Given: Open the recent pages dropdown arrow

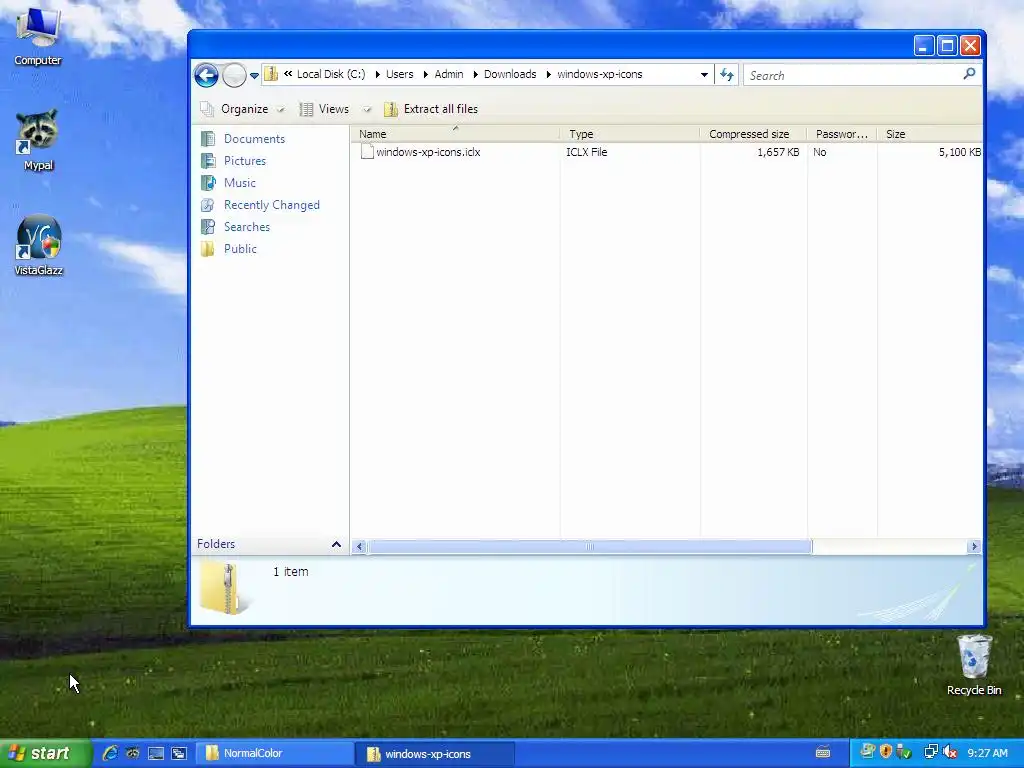Looking at the screenshot, I should [x=254, y=76].
